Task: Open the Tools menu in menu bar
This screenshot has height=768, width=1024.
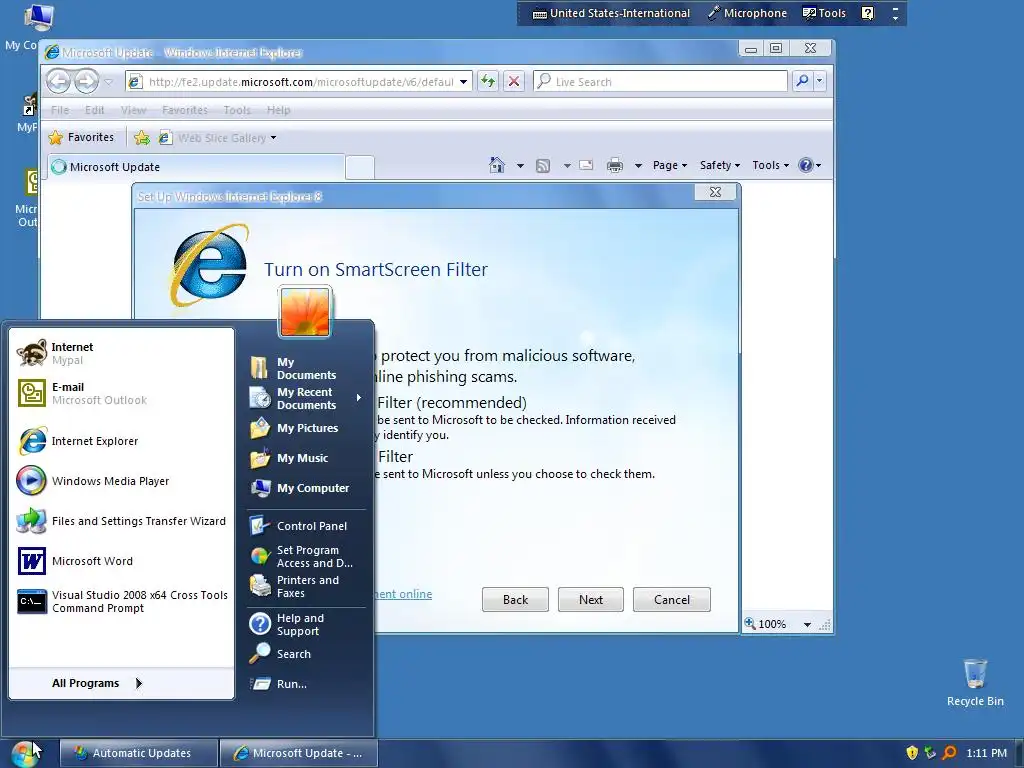Action: 237,110
